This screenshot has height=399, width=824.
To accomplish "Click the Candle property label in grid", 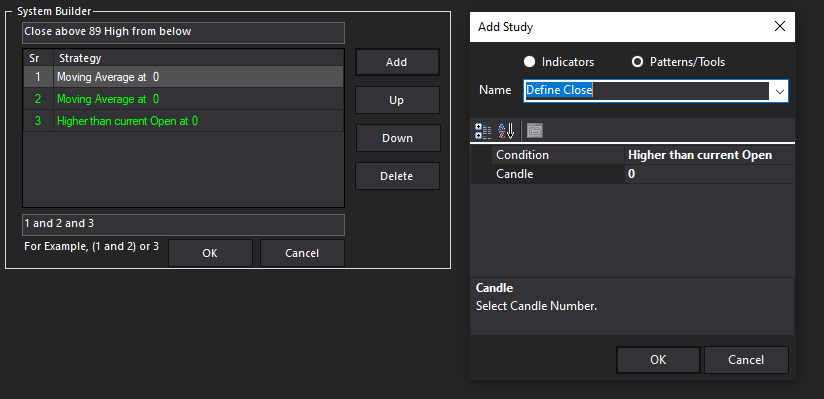I will (x=558, y=174).
